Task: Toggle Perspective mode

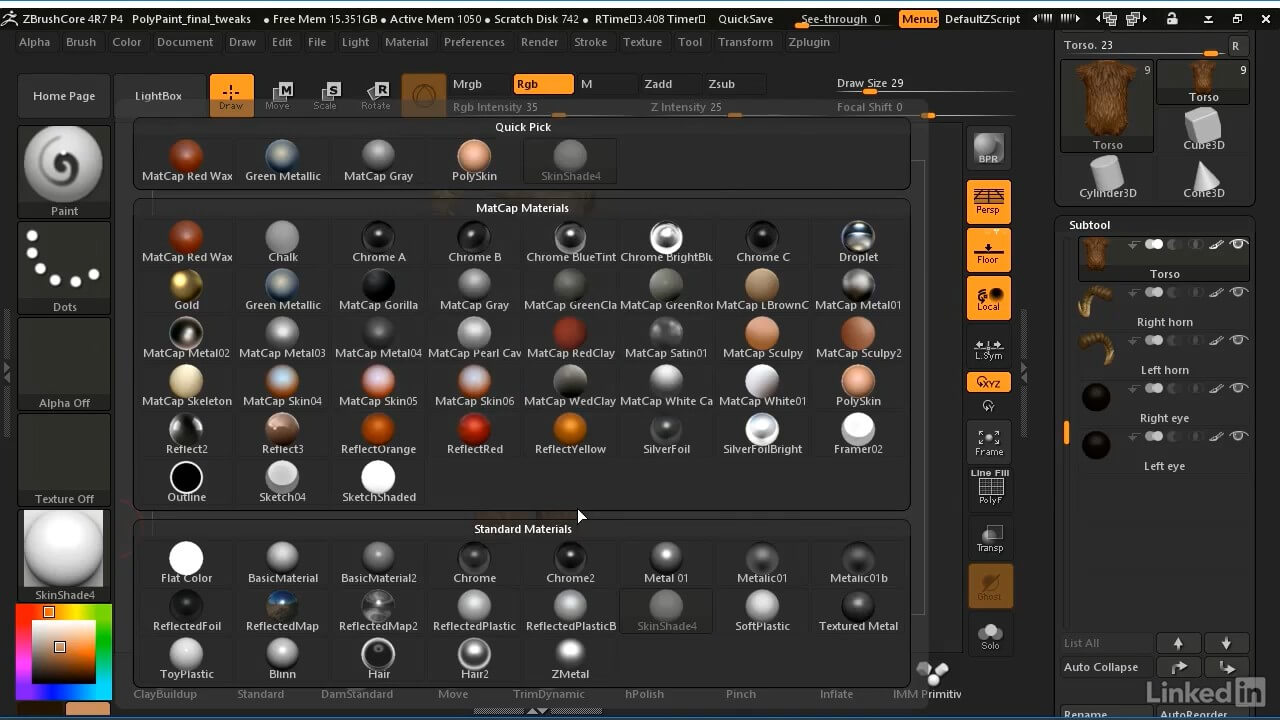Action: [988, 201]
